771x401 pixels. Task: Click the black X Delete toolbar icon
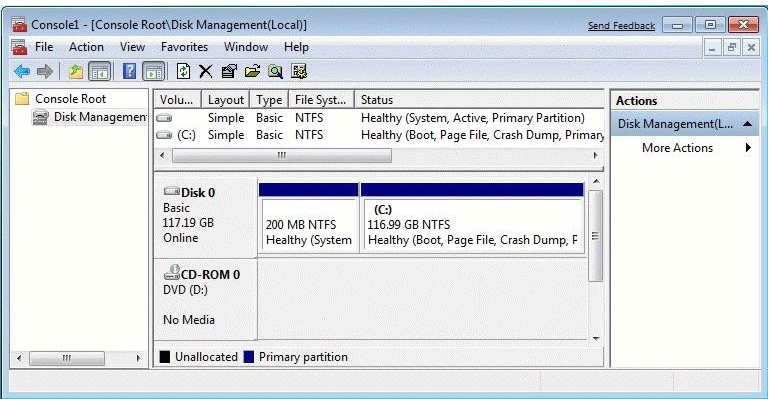[x=206, y=72]
